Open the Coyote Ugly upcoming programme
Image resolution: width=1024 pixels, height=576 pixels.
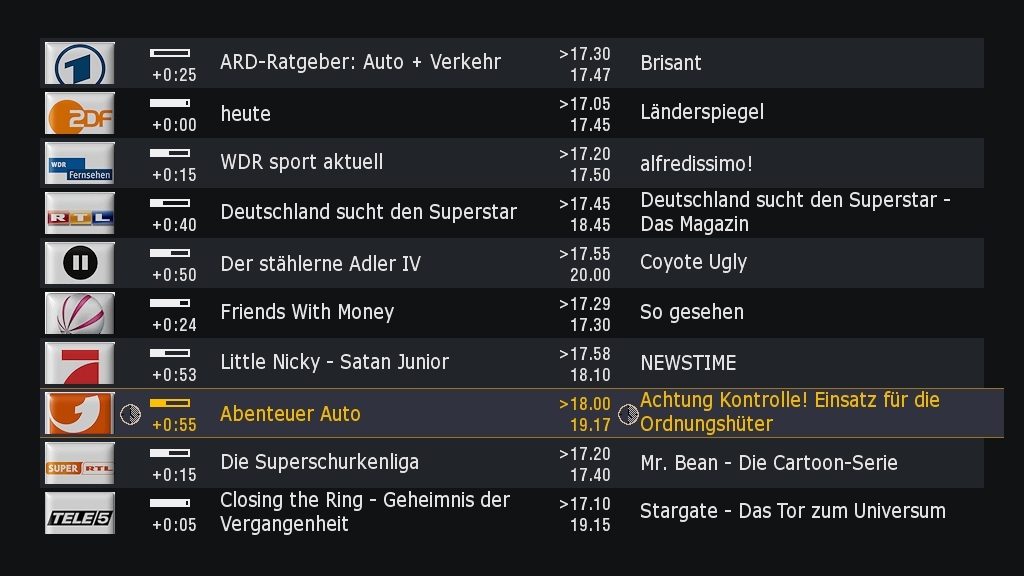pyautogui.click(x=694, y=263)
